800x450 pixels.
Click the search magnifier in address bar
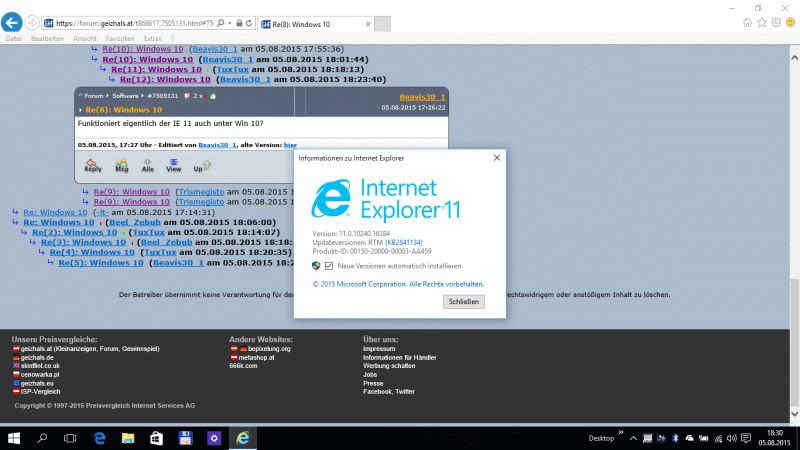pos(220,23)
